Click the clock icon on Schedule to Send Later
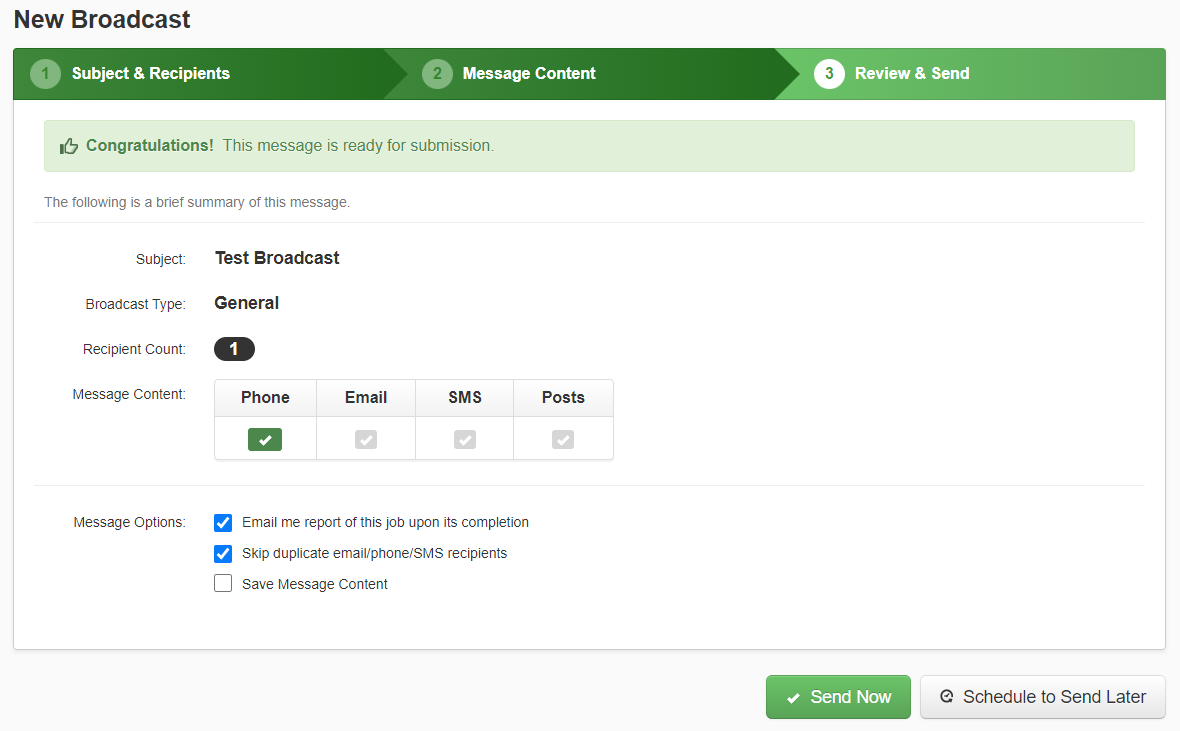Screen dimensions: 1180x731 pos(946,697)
